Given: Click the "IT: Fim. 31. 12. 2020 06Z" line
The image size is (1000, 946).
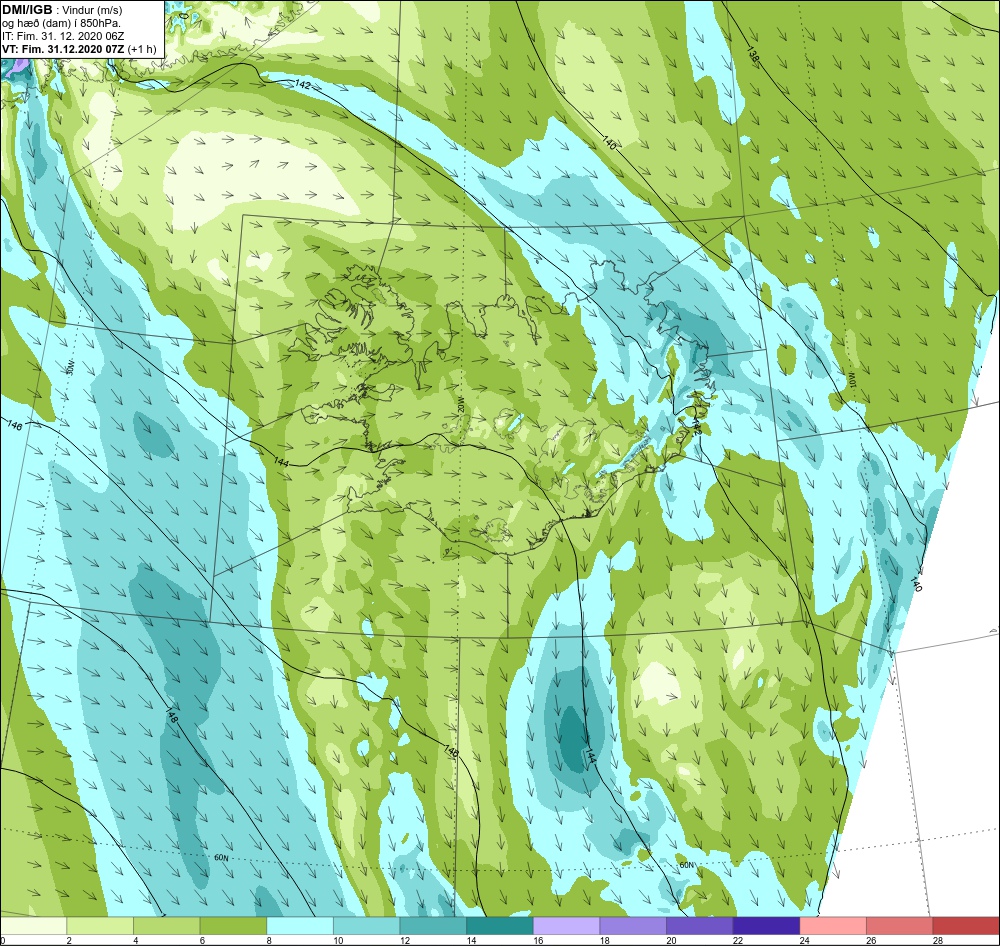Looking at the screenshot, I should pos(63,36).
